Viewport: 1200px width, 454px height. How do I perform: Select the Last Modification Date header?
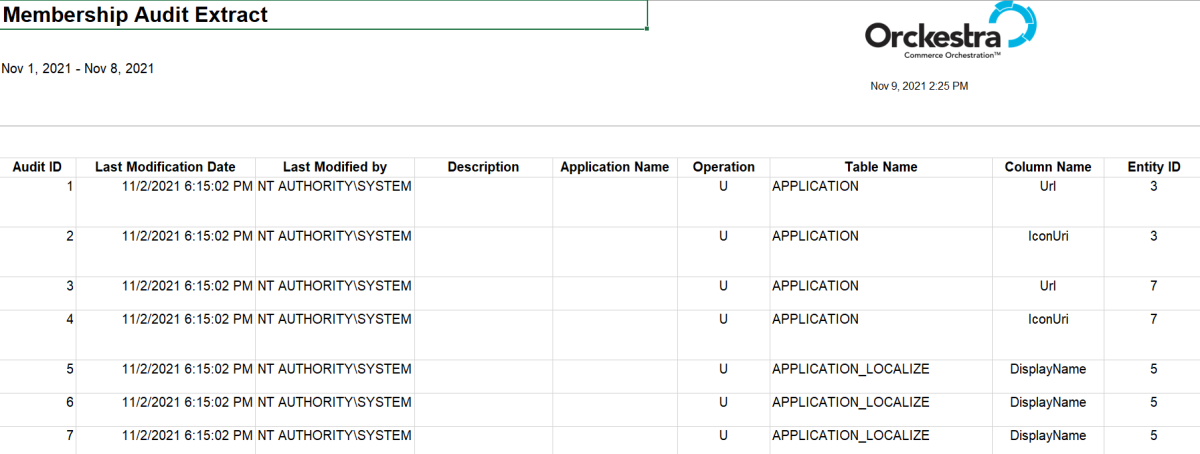pyautogui.click(x=165, y=167)
